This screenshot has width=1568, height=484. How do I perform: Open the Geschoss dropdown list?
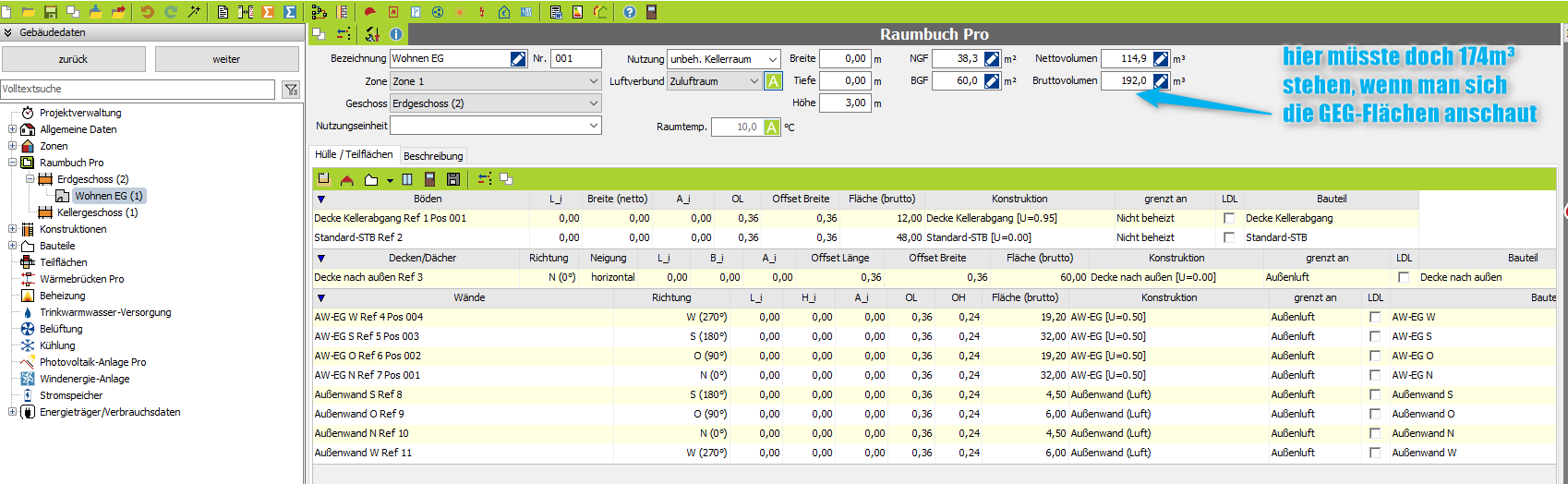click(594, 103)
